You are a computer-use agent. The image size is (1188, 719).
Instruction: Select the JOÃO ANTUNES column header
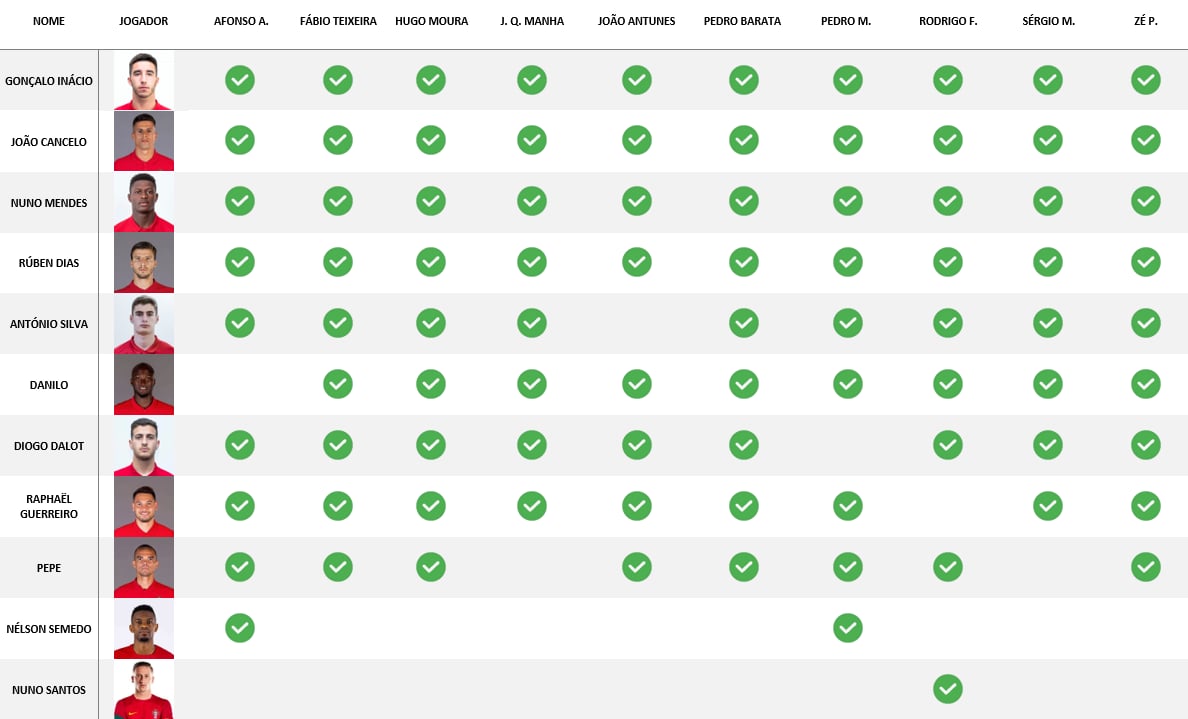point(637,21)
